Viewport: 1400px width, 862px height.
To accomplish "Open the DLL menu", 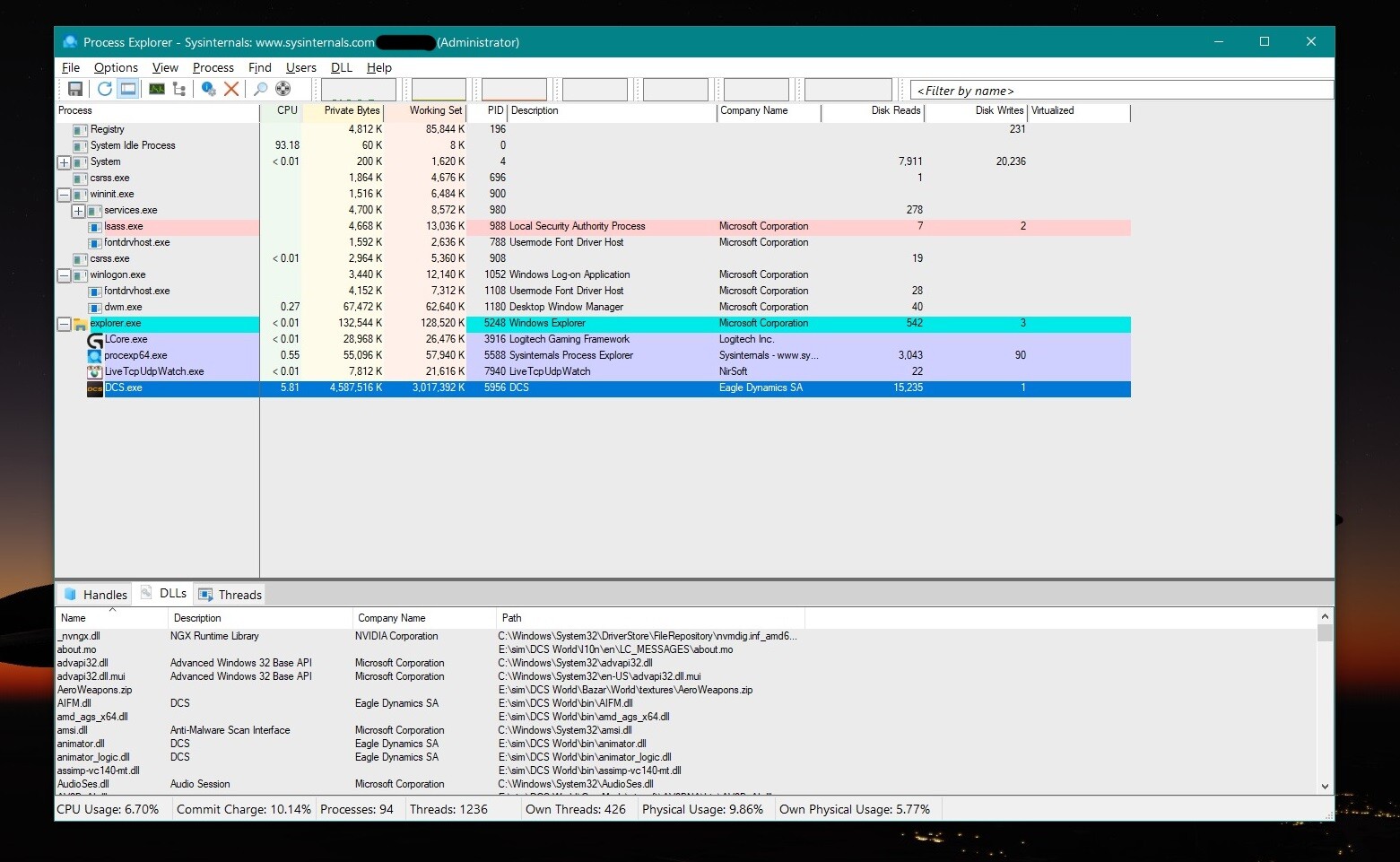I will [342, 67].
